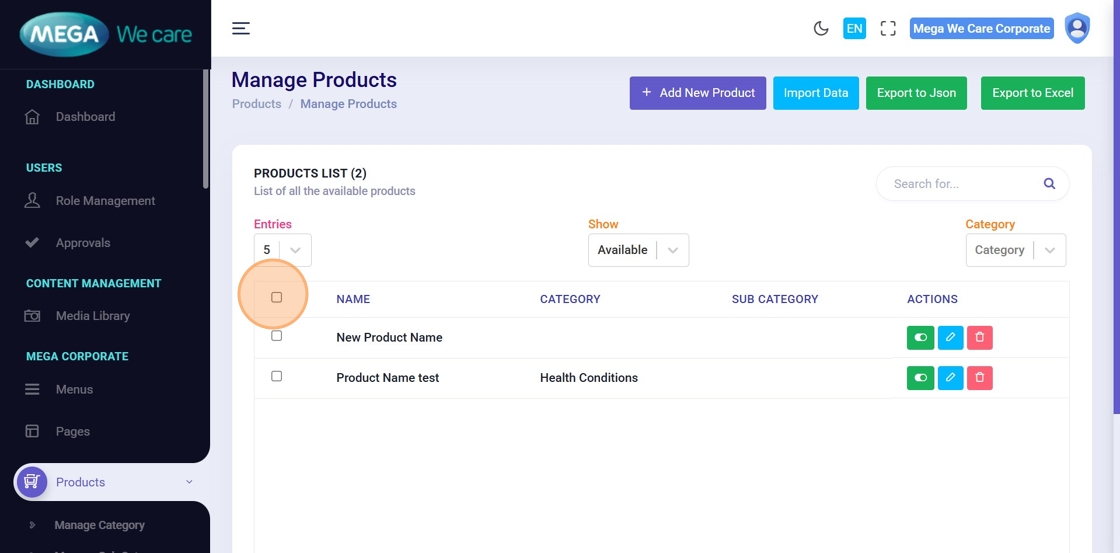The image size is (1120, 553).
Task: Edit Product Name test with the pencil icon
Action: pyautogui.click(x=950, y=378)
